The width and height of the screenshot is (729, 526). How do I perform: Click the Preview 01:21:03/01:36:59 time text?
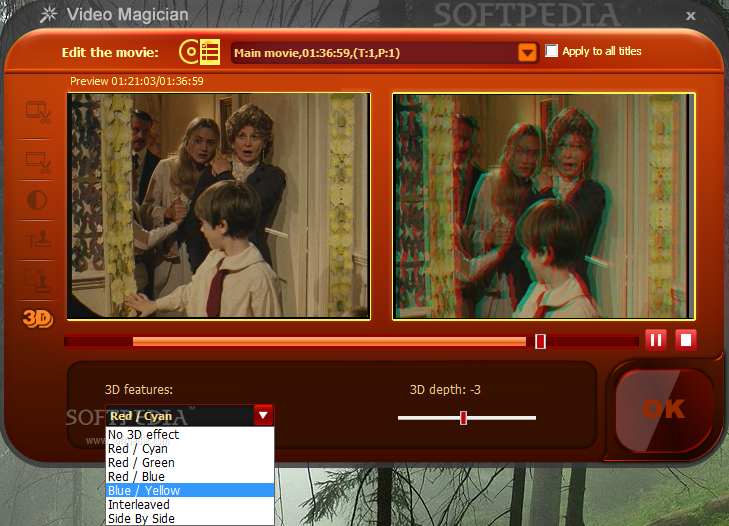click(137, 81)
